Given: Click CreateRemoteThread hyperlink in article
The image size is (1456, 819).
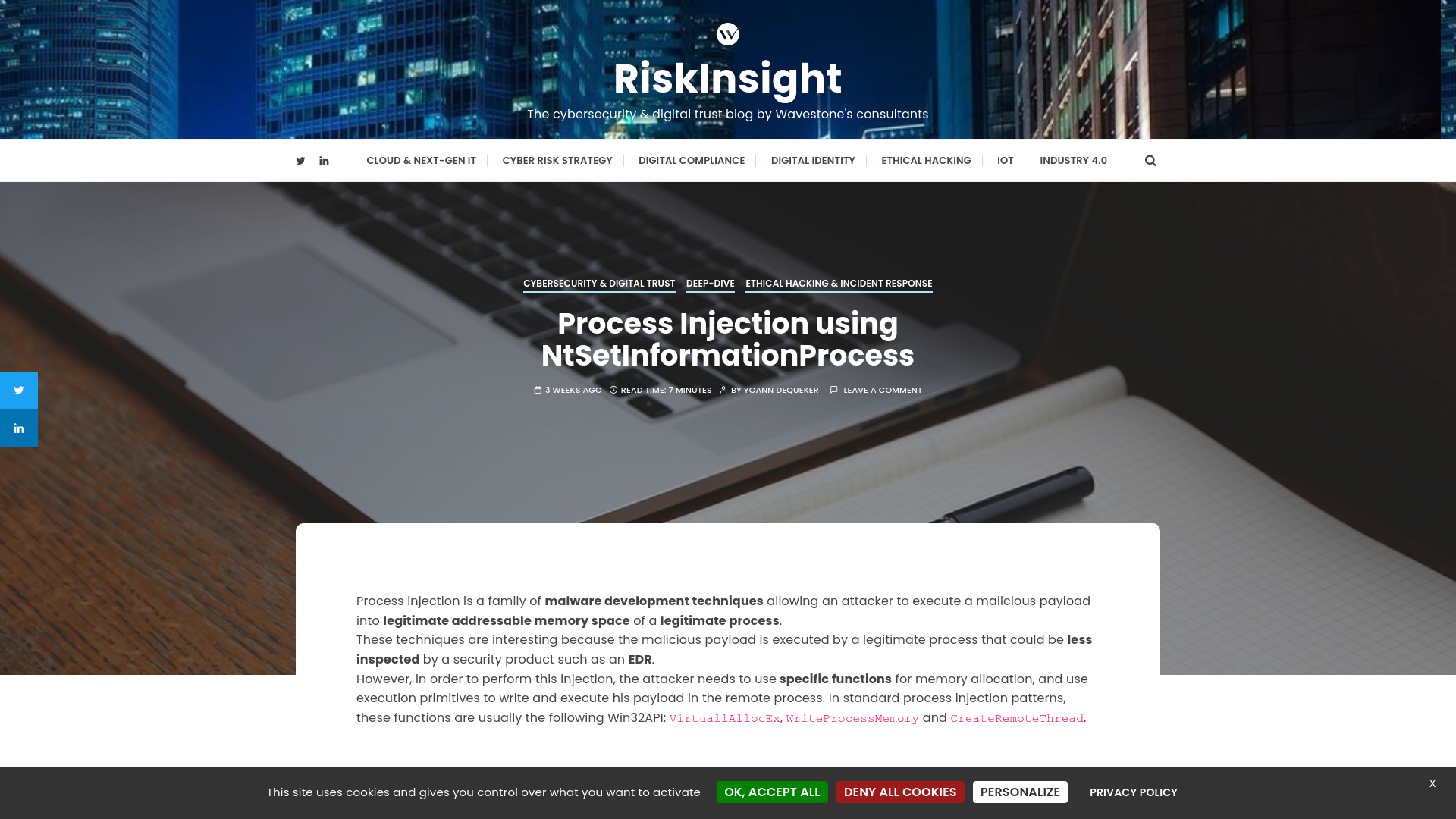Looking at the screenshot, I should point(1016,718).
